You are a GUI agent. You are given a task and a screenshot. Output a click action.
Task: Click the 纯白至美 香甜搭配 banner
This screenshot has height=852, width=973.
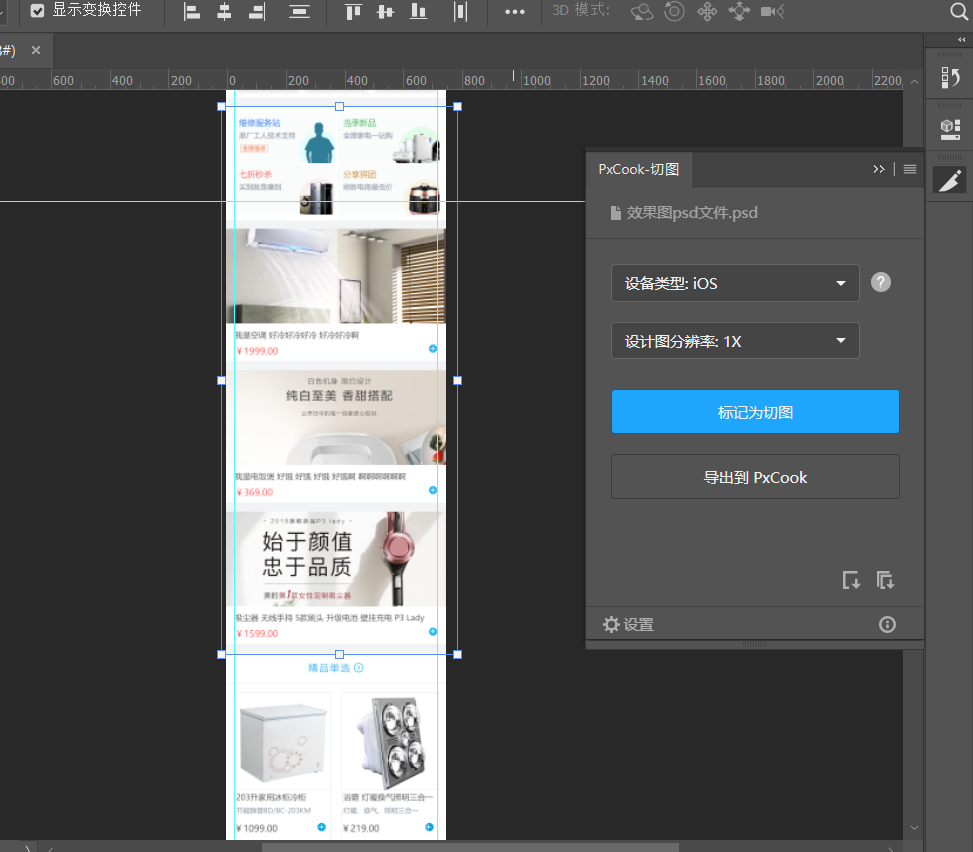click(336, 418)
